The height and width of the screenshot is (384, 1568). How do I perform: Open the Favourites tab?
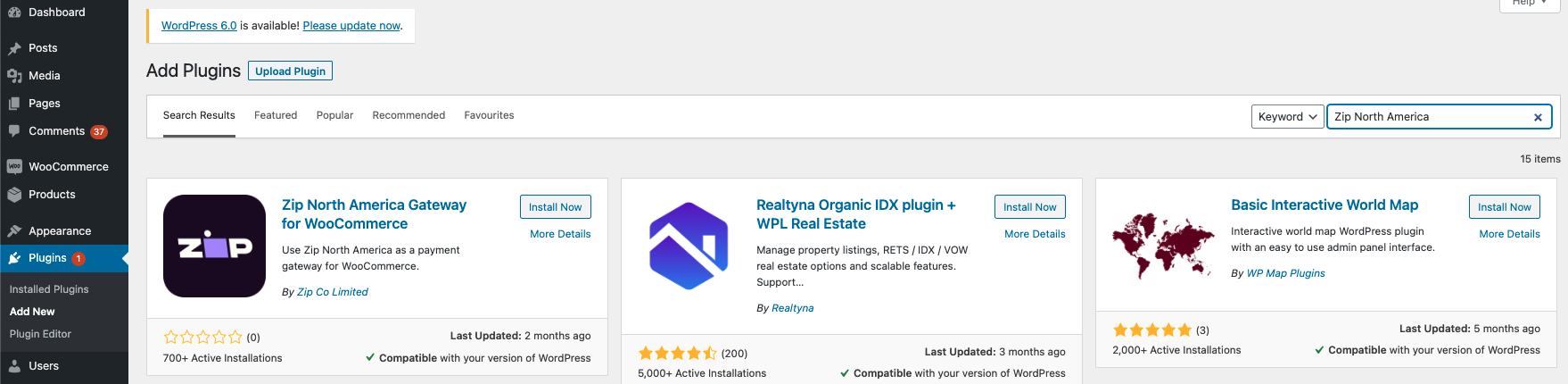(489, 115)
